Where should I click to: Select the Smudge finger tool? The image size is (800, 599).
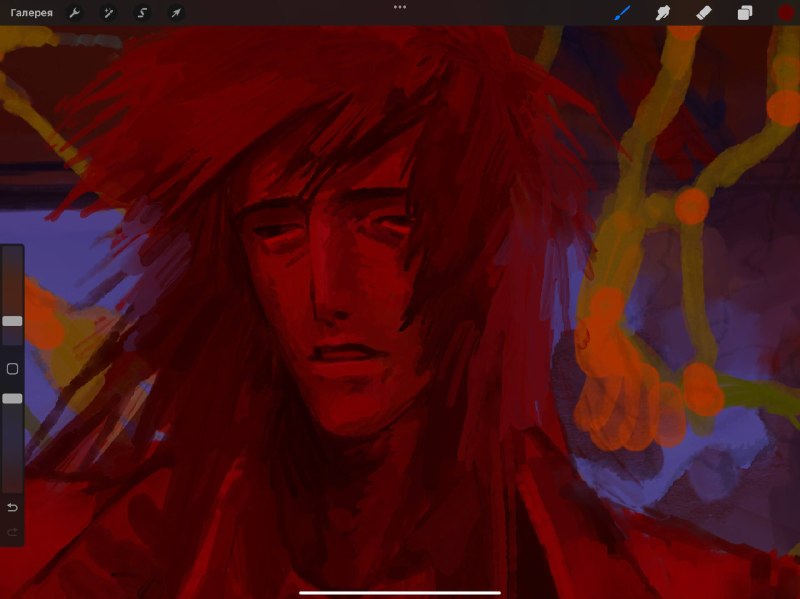pos(662,13)
